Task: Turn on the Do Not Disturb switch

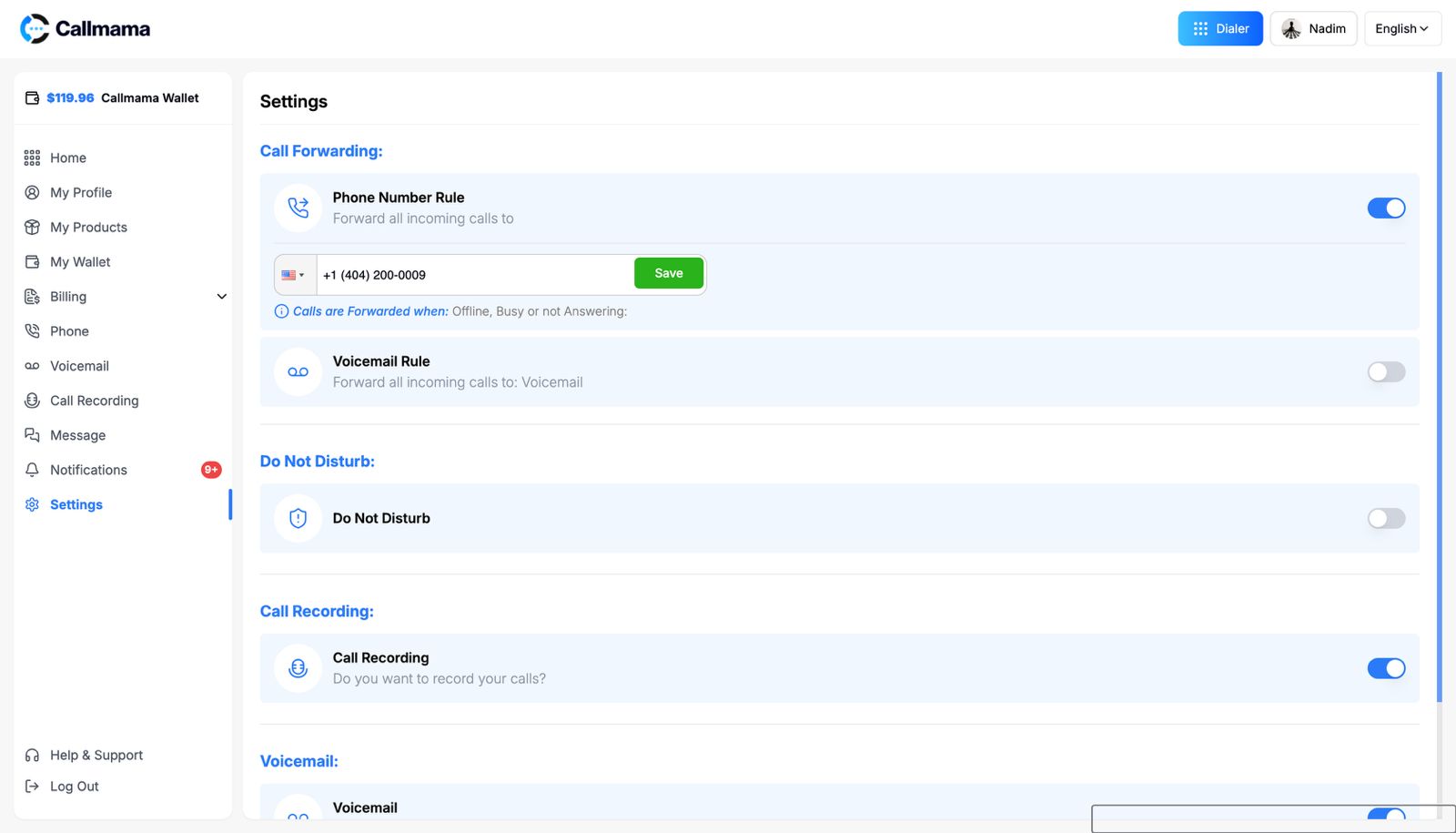Action: (1386, 518)
